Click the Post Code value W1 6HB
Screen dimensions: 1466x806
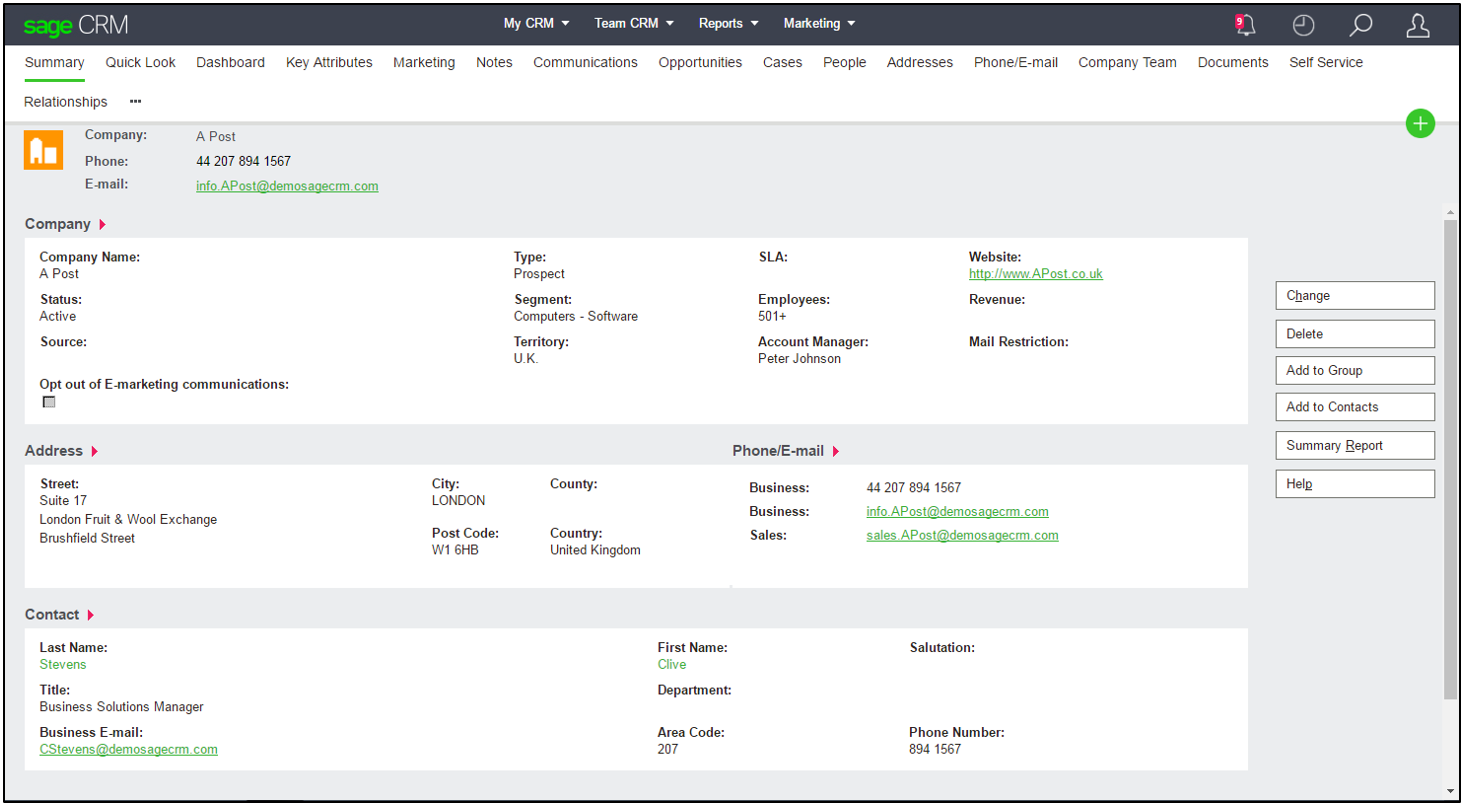[x=455, y=551]
